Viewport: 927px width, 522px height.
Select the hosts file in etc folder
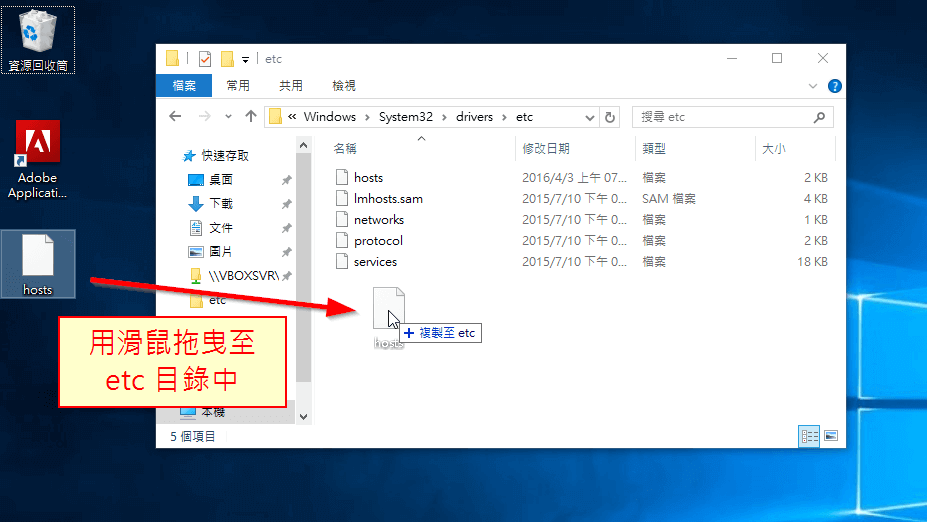(368, 178)
